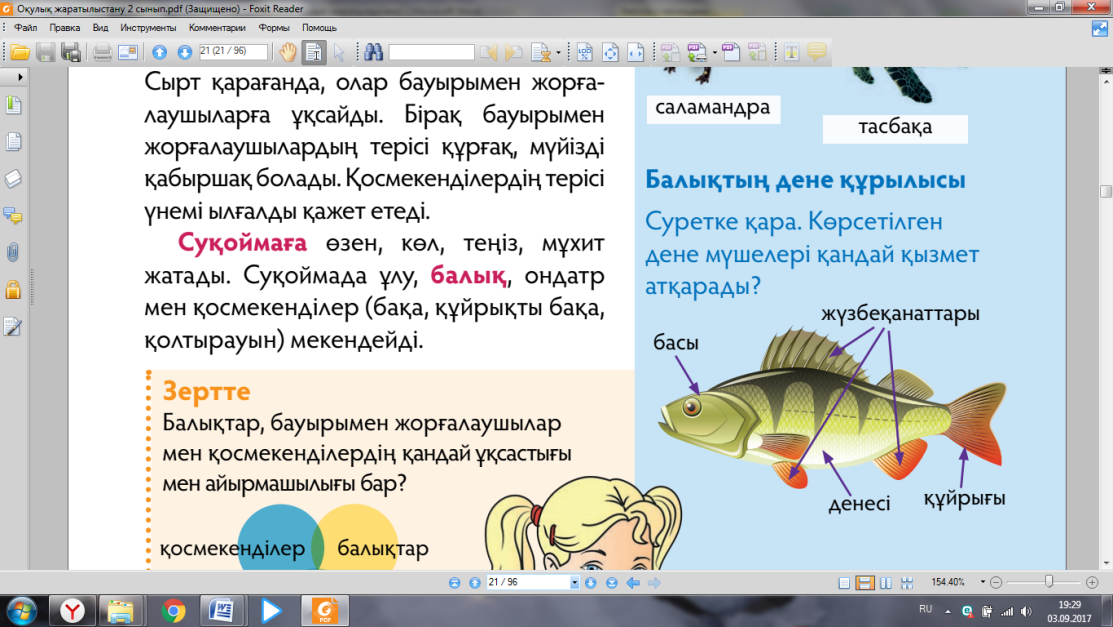Open the Bookmarks panel in sidebar
Image resolution: width=1113 pixels, height=627 pixels.
click(13, 105)
